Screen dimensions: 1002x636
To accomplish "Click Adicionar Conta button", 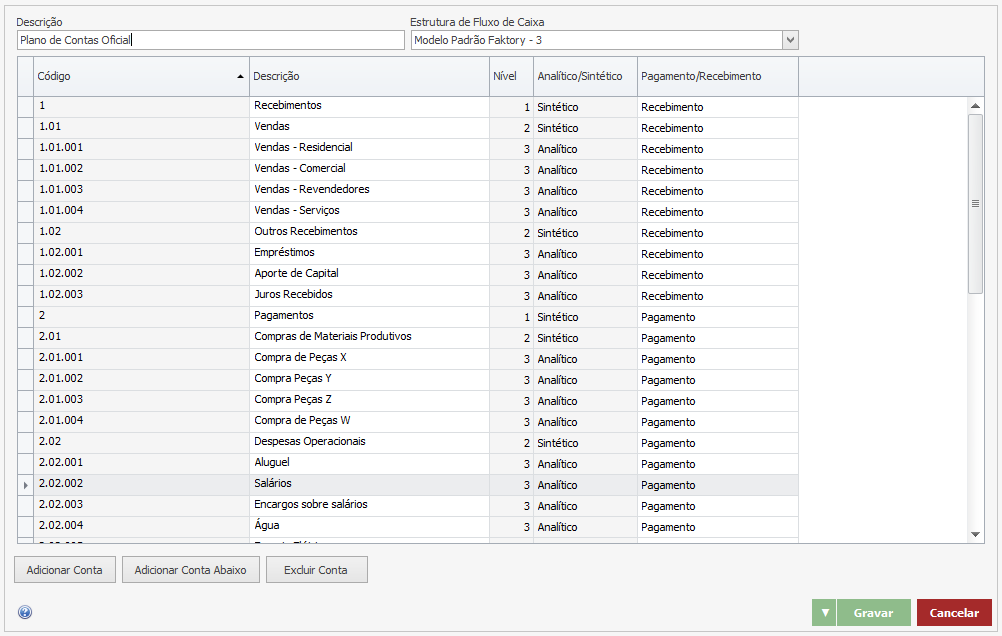I will click(x=65, y=570).
